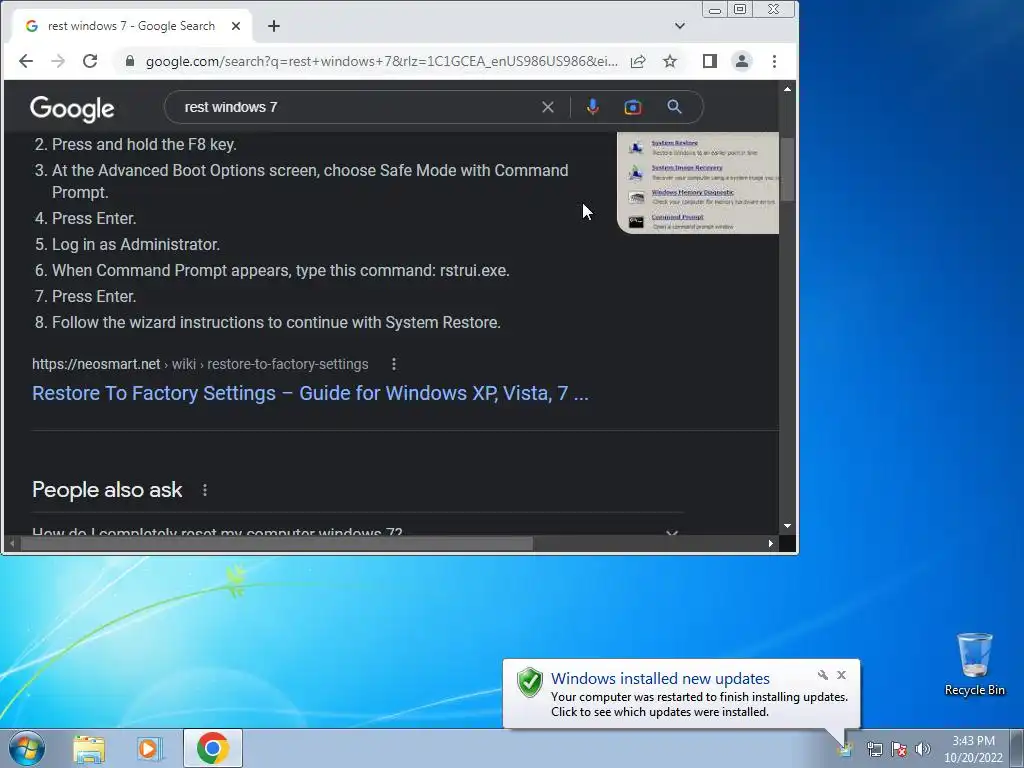Click the Chrome taskbar button
The width and height of the screenshot is (1024, 768).
pyautogui.click(x=213, y=748)
